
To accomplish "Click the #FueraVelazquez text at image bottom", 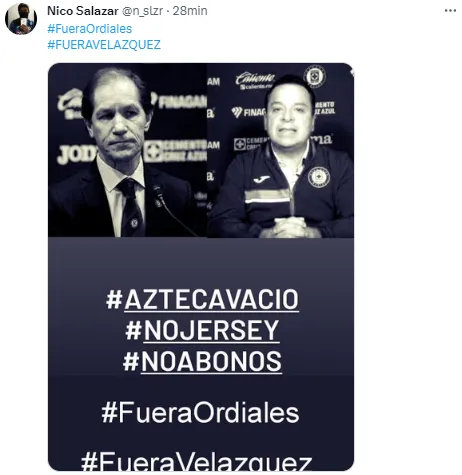I will point(197,461).
